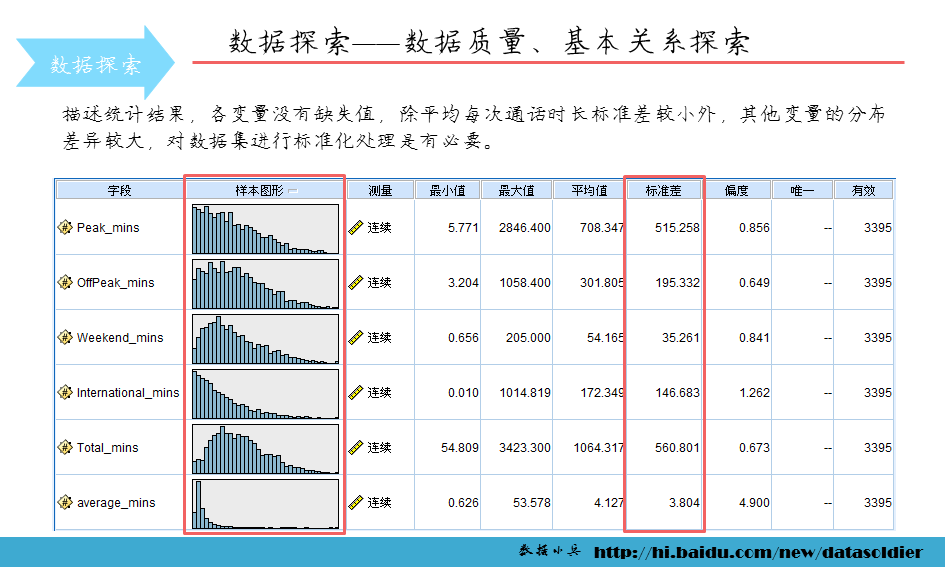
Task: Click the ruler measurement icon for Weekend_mins
Action: coord(355,338)
